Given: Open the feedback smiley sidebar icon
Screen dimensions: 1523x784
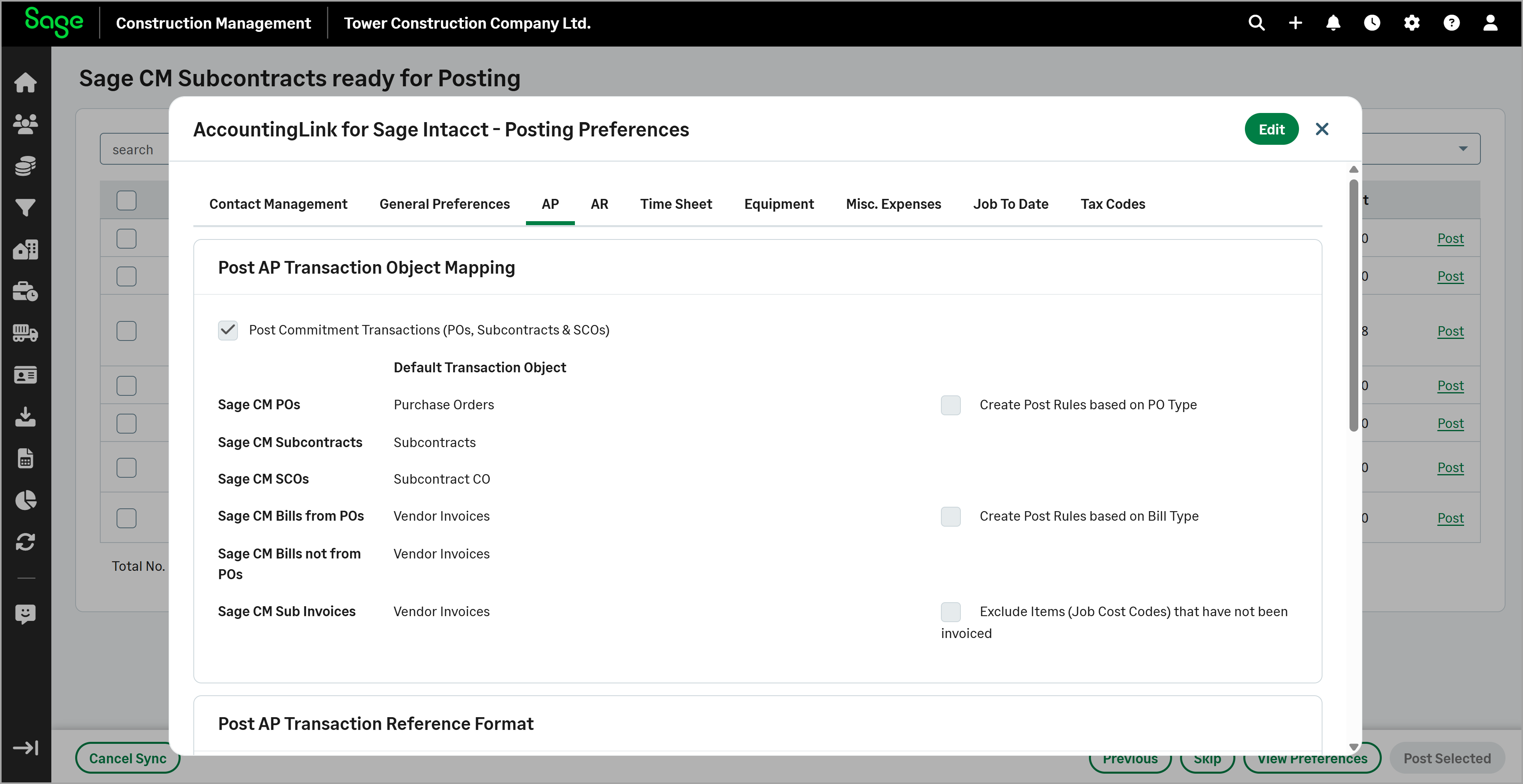Looking at the screenshot, I should [x=25, y=614].
